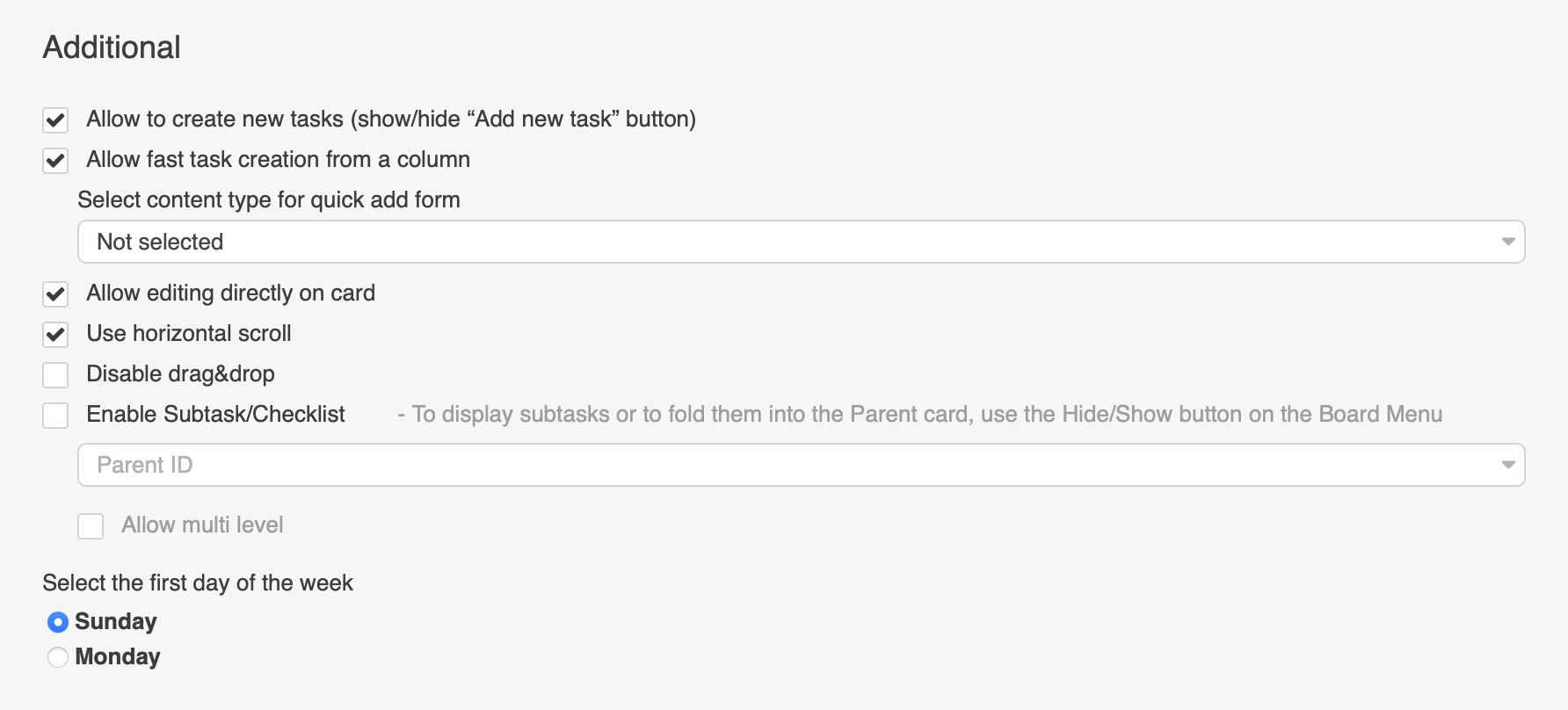Click the 'Allow editing directly on card' label

pos(230,293)
